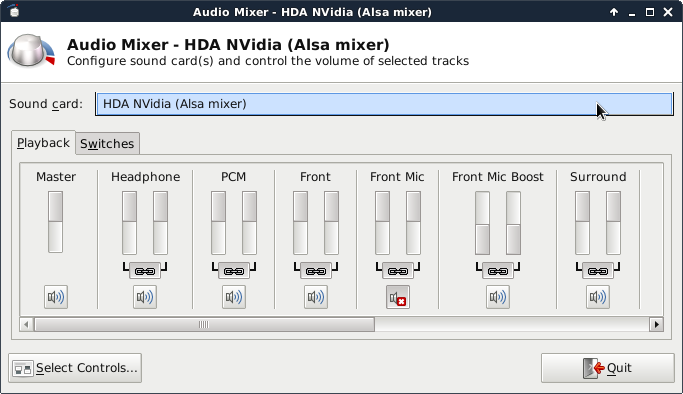Mute the Surround channel
Image resolution: width=683 pixels, height=394 pixels.
coord(598,297)
